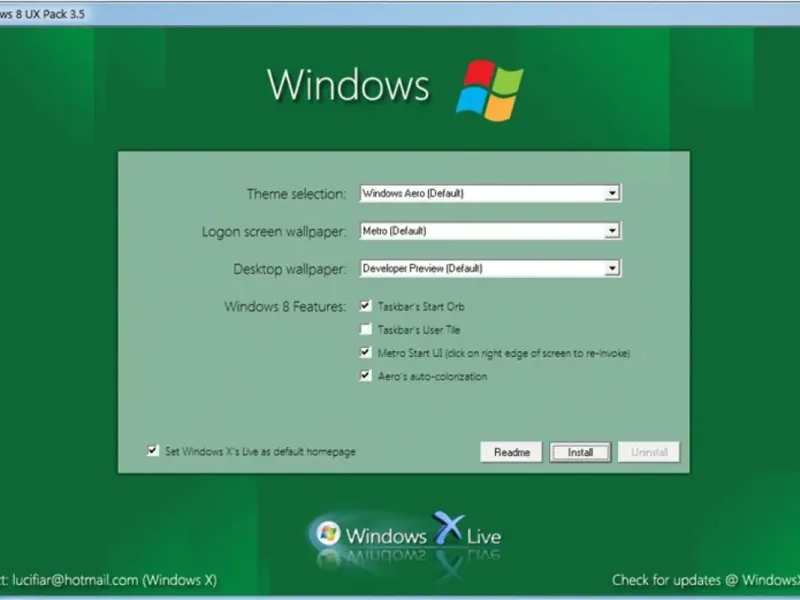This screenshot has width=800, height=600.
Task: Open the Logon screen wallpaper combo box
Action: pyautogui.click(x=490, y=231)
